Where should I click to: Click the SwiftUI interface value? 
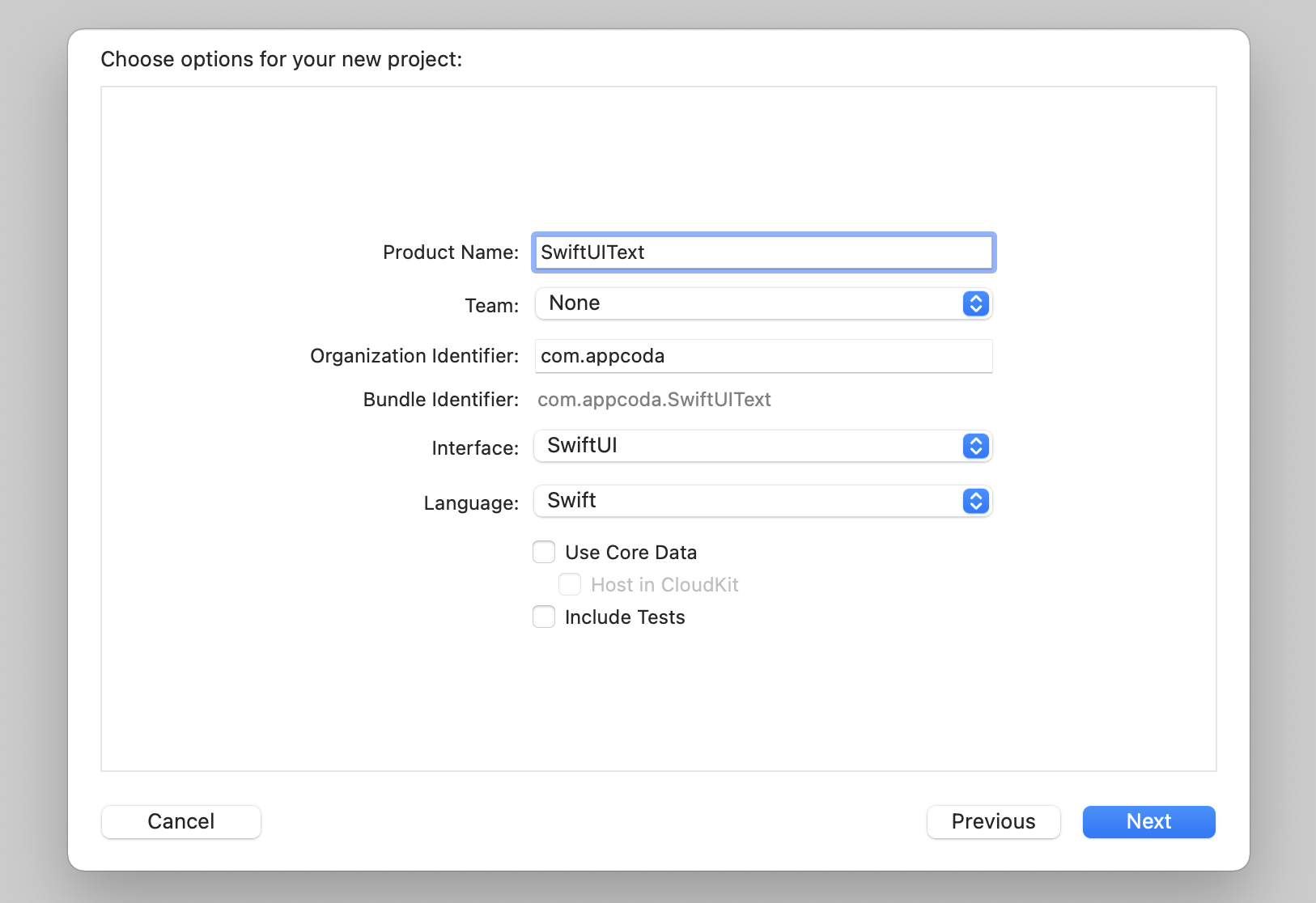point(581,445)
